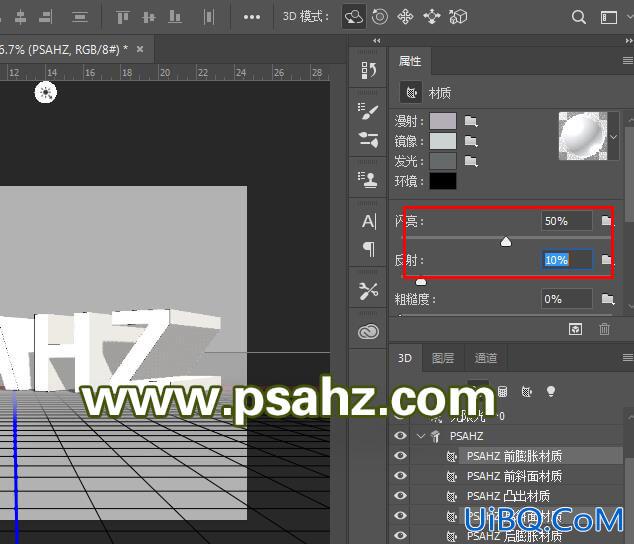Click the 反射 slider handle
This screenshot has width=634, height=544.
click(x=421, y=281)
